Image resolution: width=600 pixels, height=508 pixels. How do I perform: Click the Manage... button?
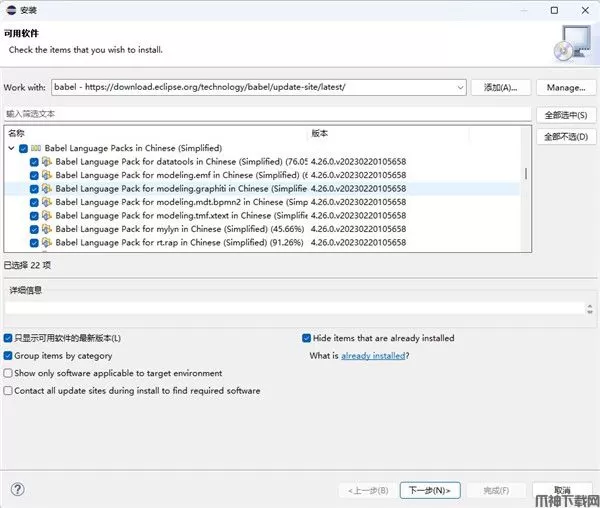point(566,88)
